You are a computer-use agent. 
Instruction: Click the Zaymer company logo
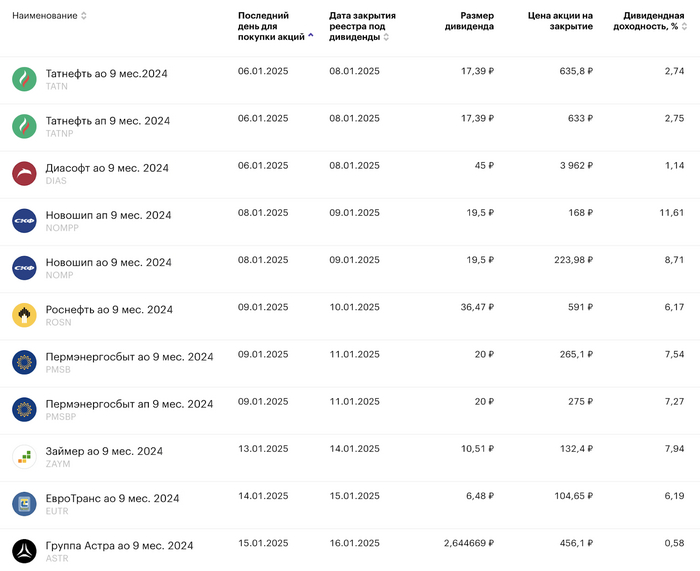[24, 457]
